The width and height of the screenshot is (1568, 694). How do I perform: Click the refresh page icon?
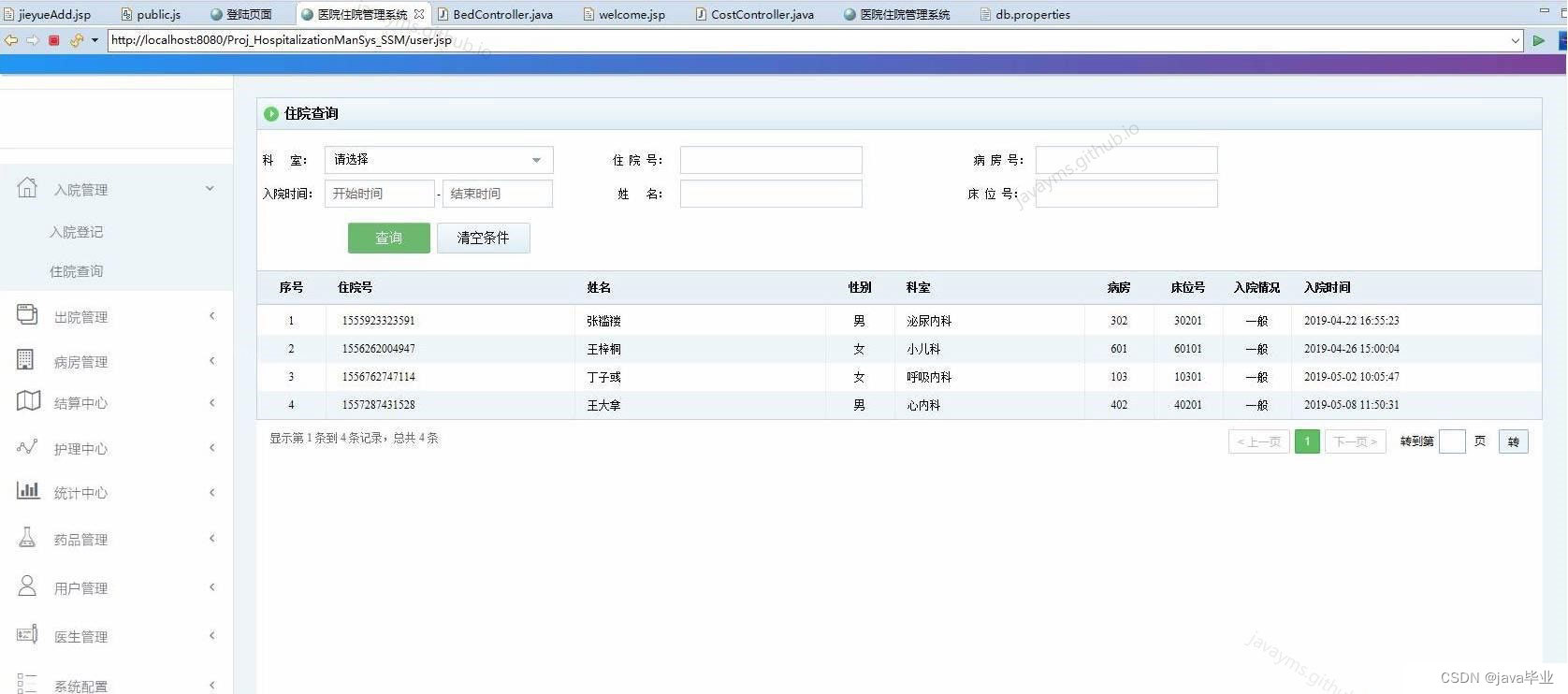[77, 40]
